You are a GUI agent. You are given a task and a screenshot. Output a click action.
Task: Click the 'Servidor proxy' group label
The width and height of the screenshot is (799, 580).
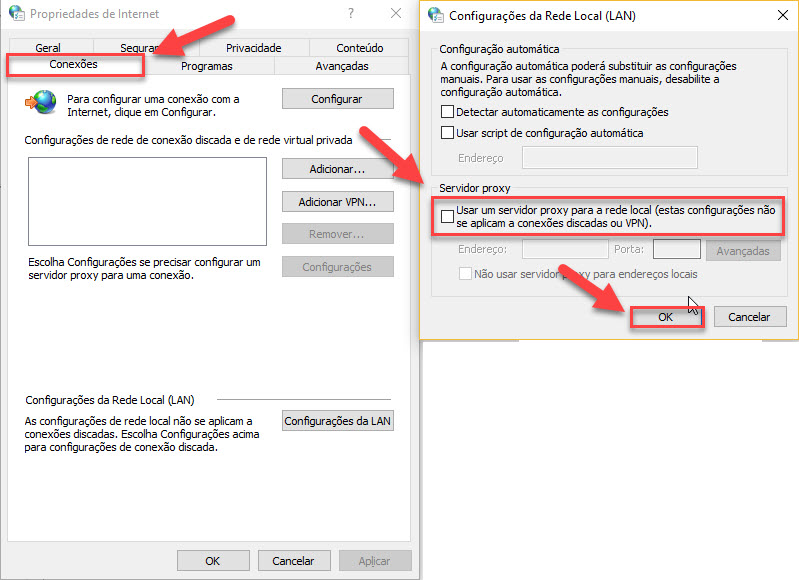[x=475, y=188]
